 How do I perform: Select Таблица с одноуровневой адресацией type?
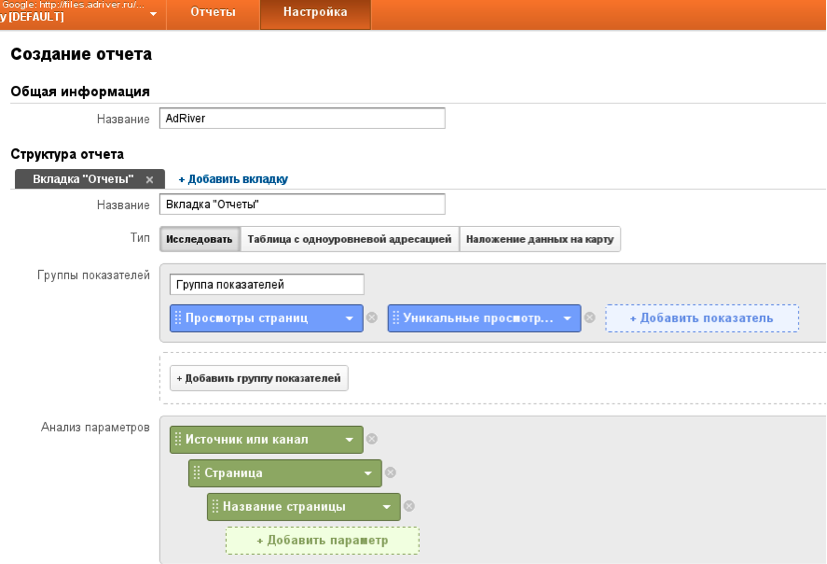(350, 239)
